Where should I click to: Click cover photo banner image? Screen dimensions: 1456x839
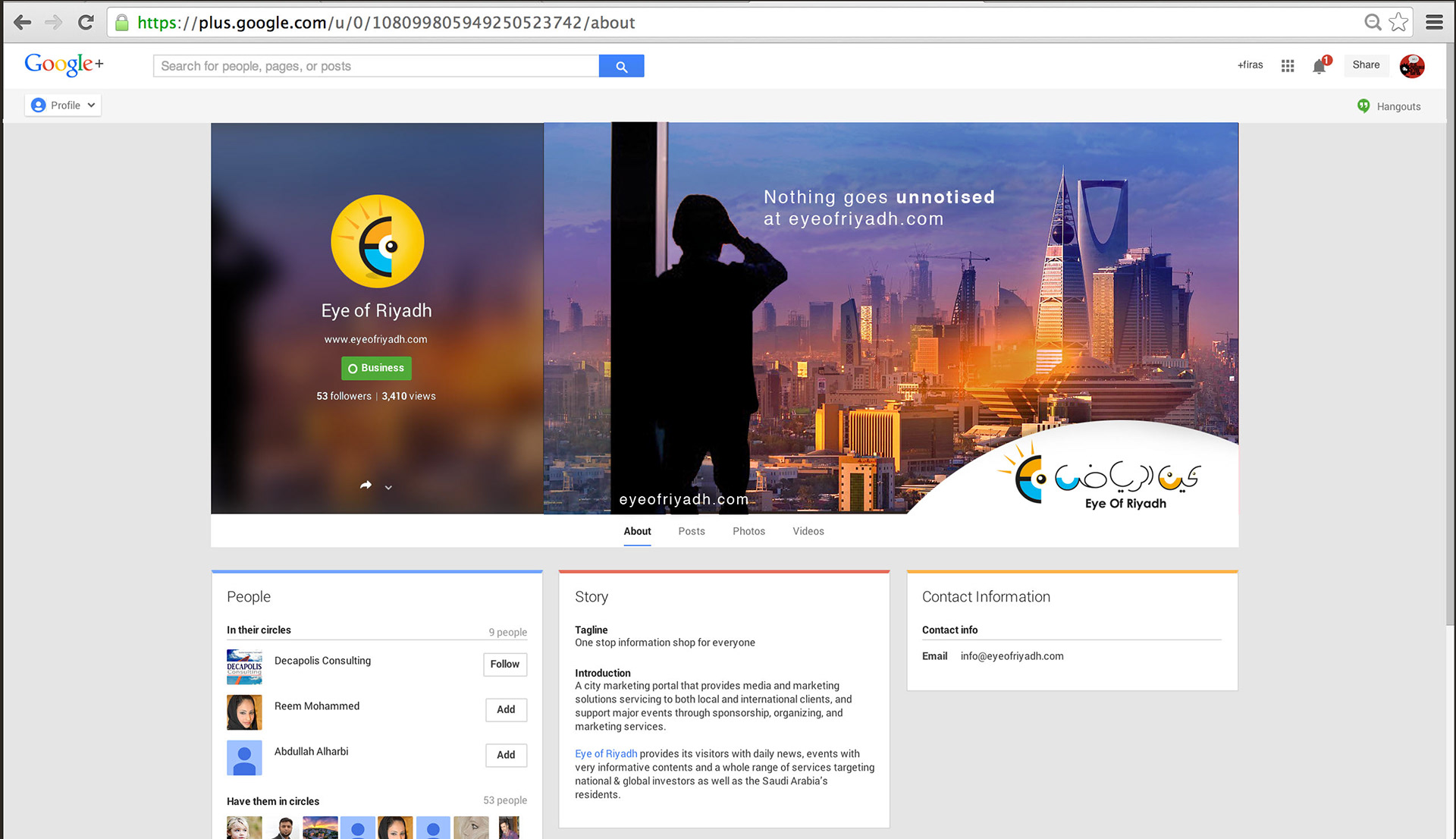[x=891, y=318]
